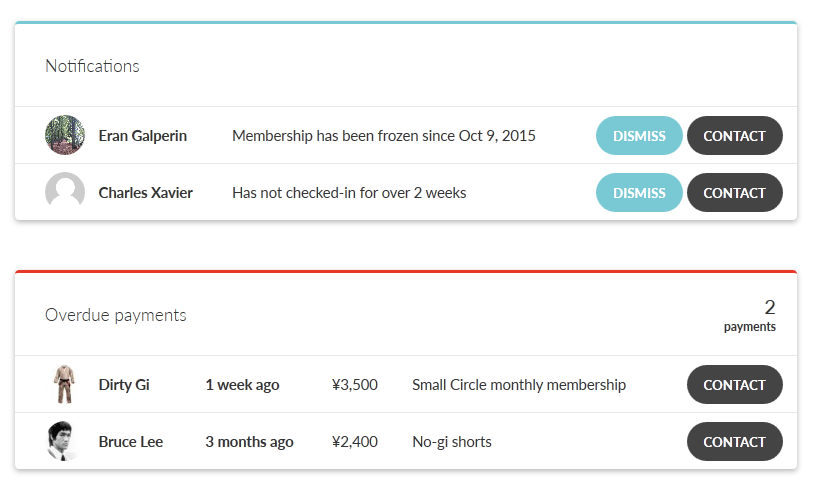Open Bruce Lee's profile photo
This screenshot has width=818, height=485.
64,441
